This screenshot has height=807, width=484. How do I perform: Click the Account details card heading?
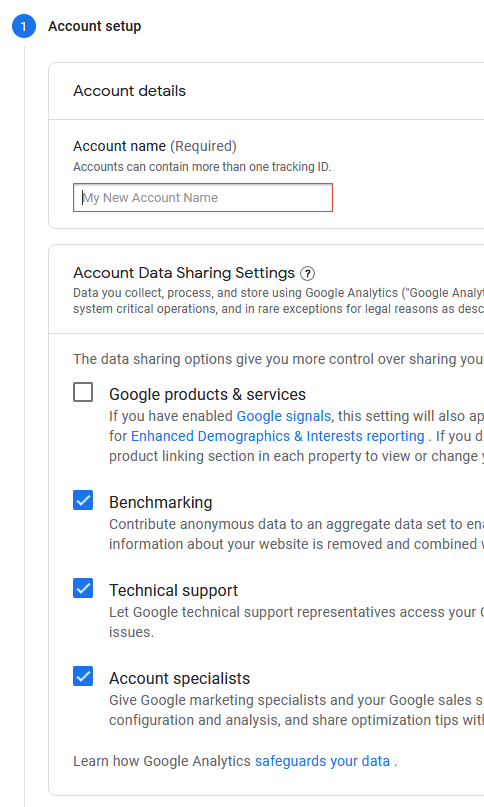click(130, 91)
